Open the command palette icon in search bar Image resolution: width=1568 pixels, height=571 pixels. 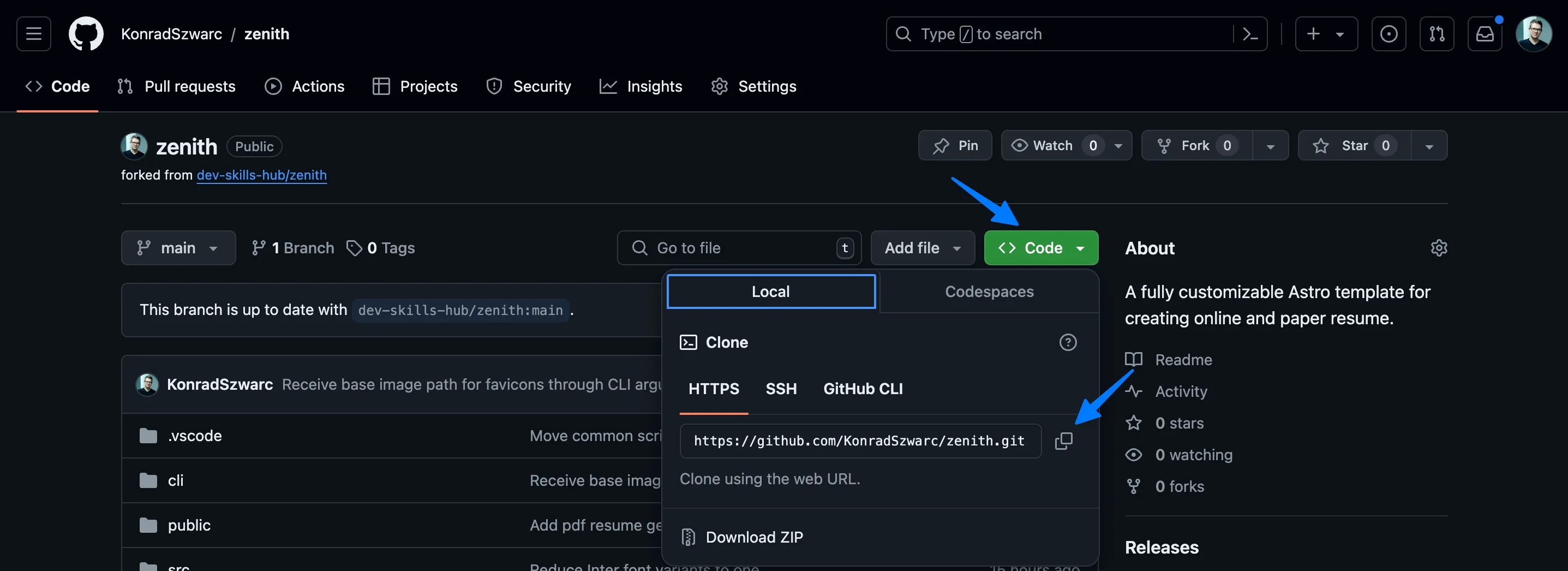[1249, 34]
